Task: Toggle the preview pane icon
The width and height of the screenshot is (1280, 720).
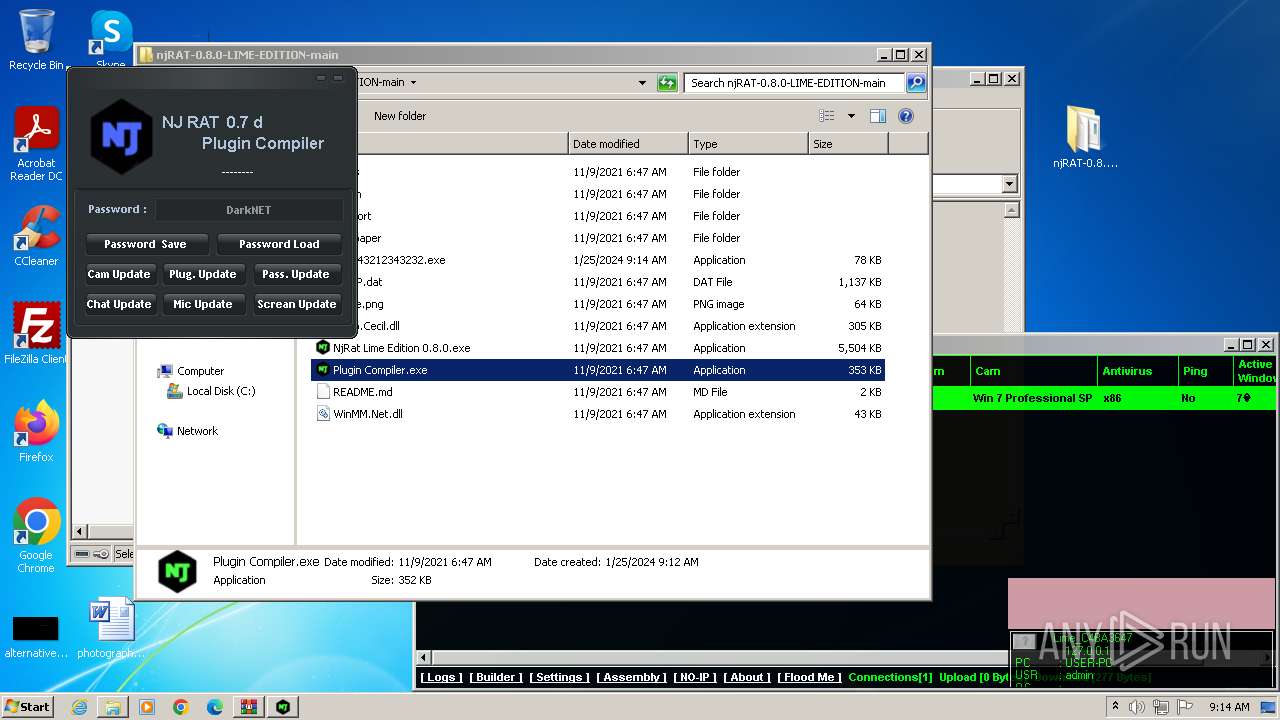Action: [x=877, y=116]
